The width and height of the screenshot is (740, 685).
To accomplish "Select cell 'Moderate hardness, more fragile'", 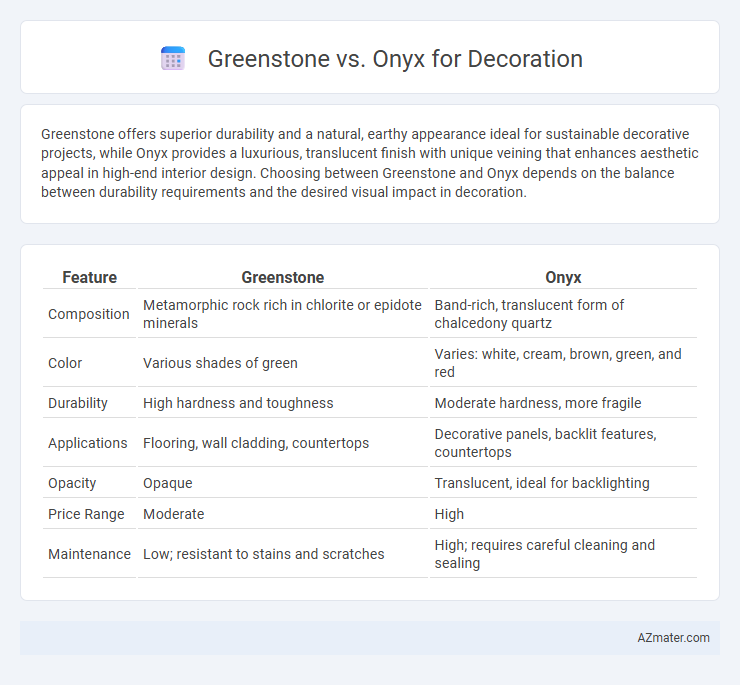I will click(563, 403).
